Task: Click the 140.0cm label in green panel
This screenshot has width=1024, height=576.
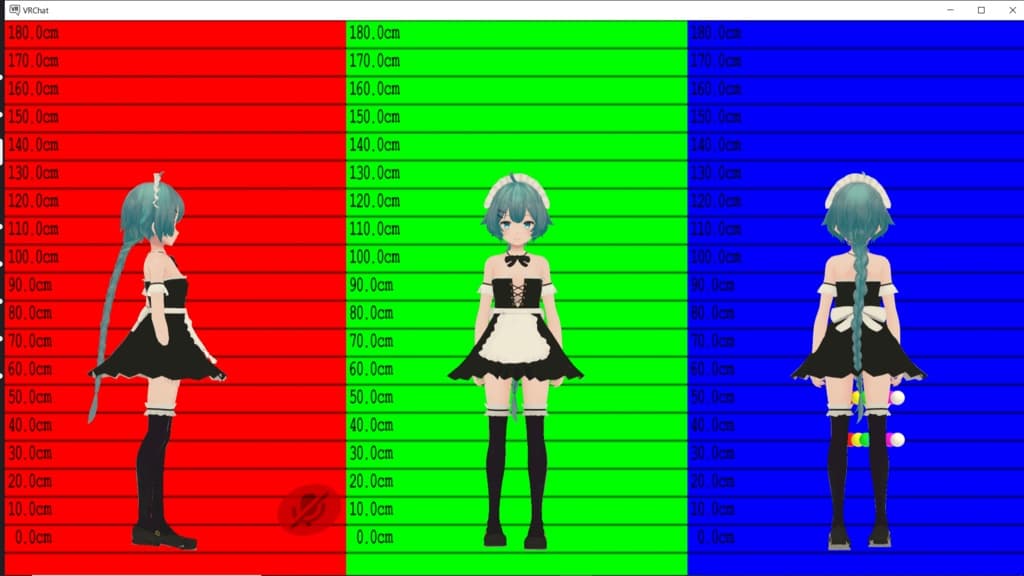Action: (x=374, y=145)
